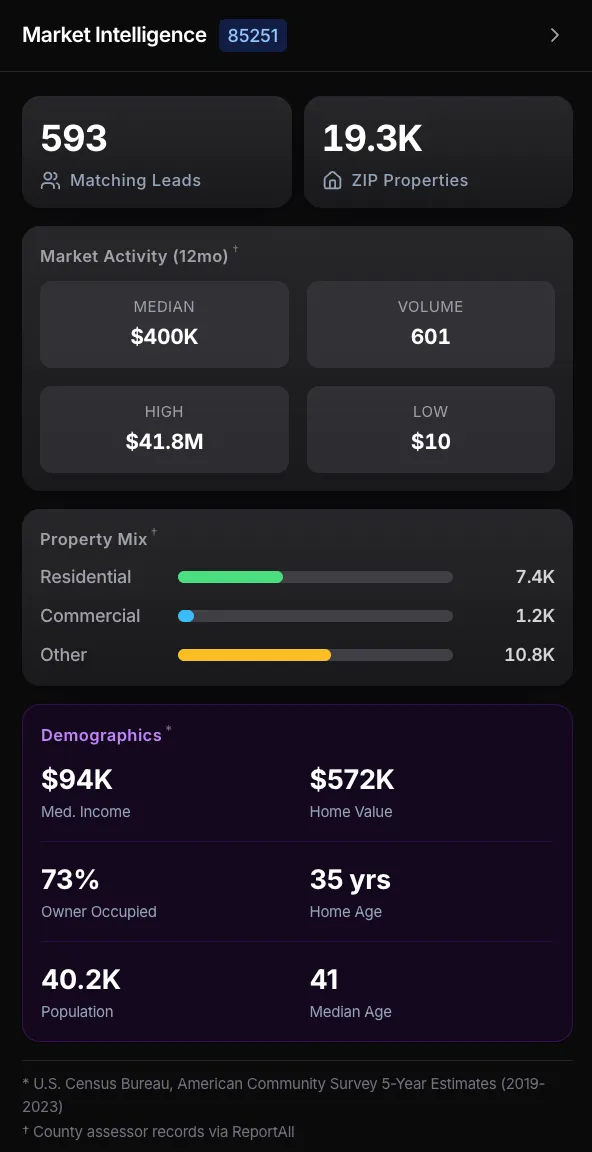
Task: Click the Low $10 stat tile
Action: click(430, 429)
